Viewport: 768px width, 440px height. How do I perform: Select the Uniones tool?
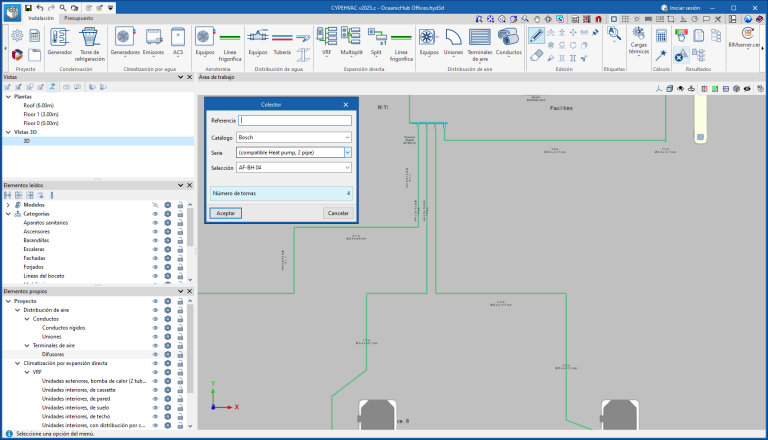453,41
